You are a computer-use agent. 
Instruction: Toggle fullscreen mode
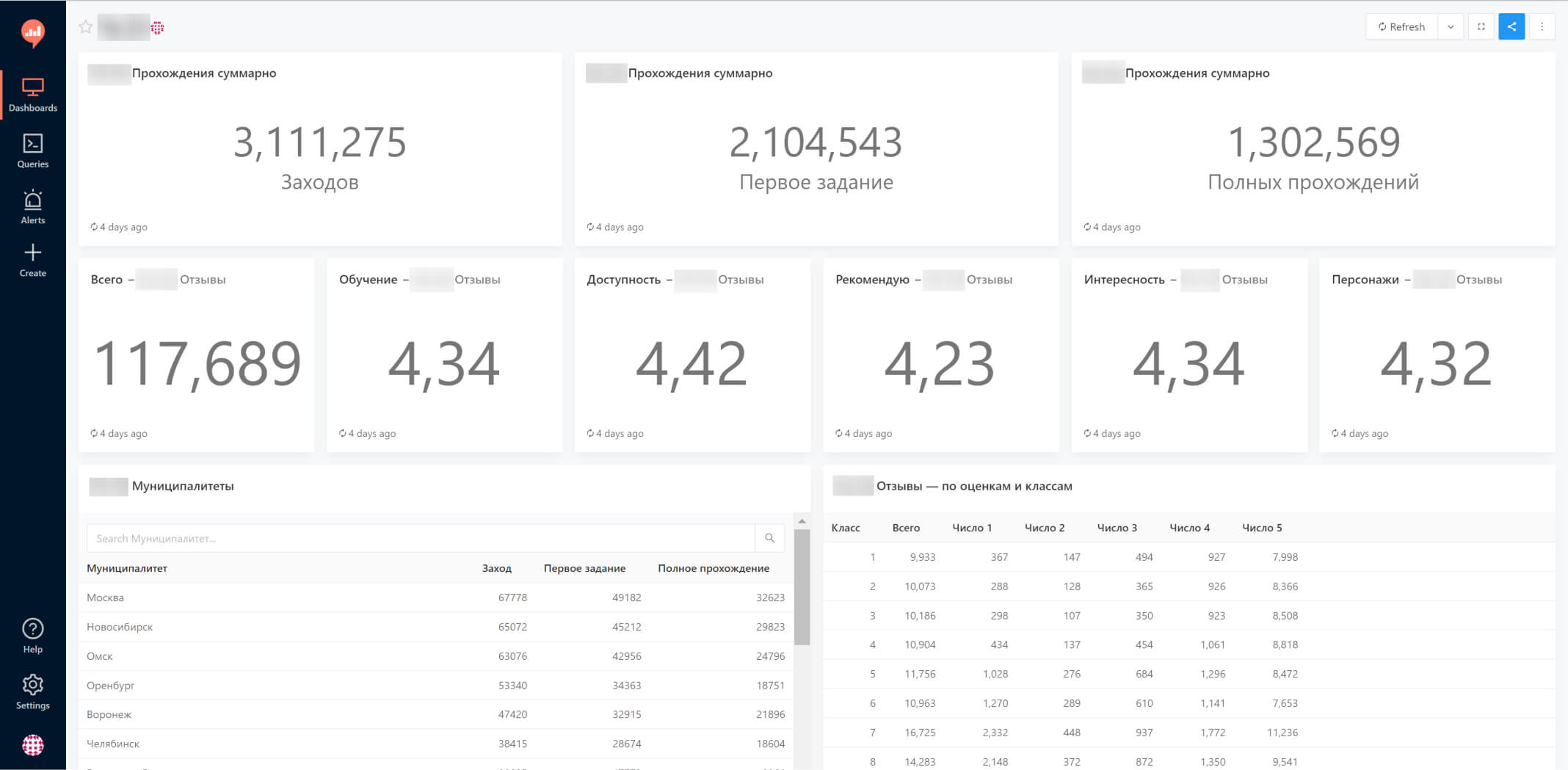1481,27
